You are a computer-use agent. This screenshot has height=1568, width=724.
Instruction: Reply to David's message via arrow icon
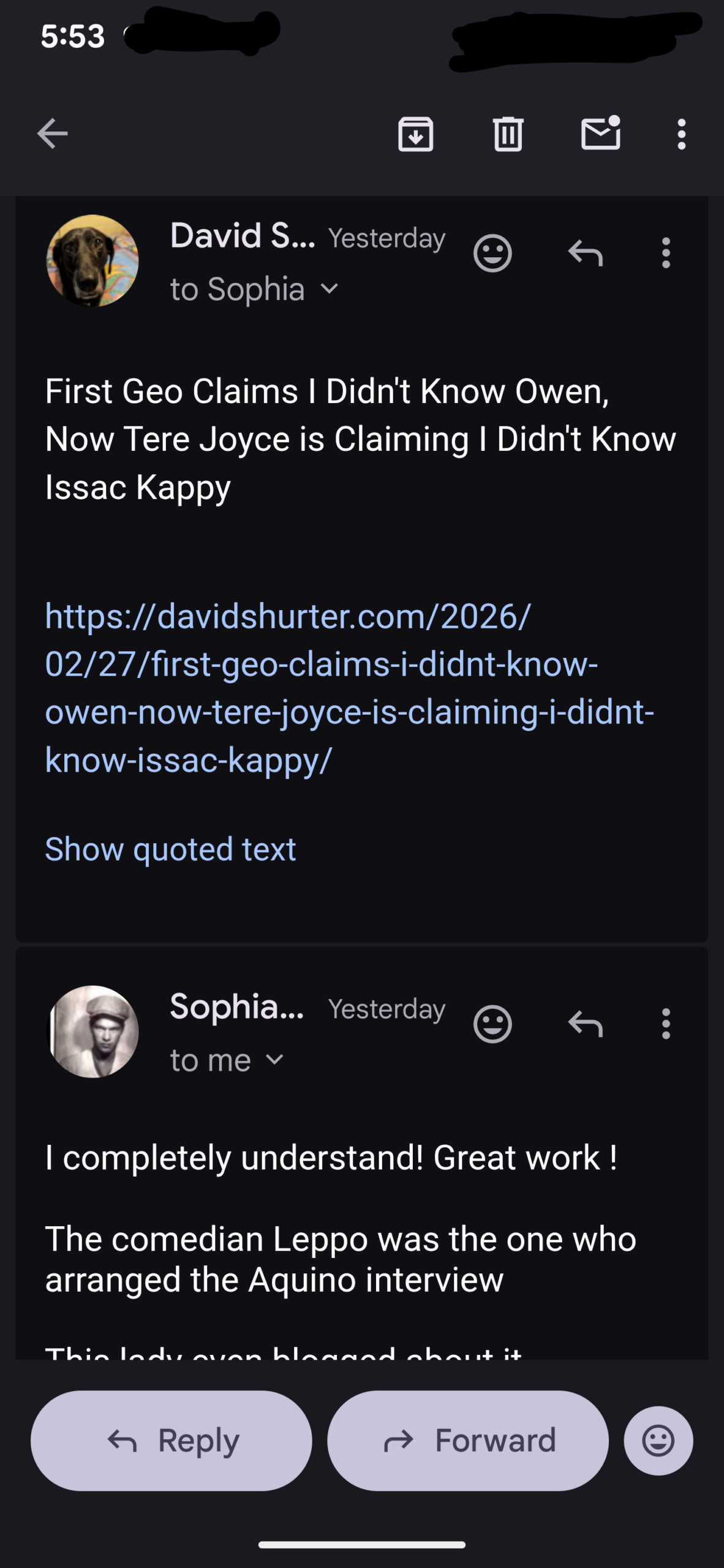coord(585,252)
